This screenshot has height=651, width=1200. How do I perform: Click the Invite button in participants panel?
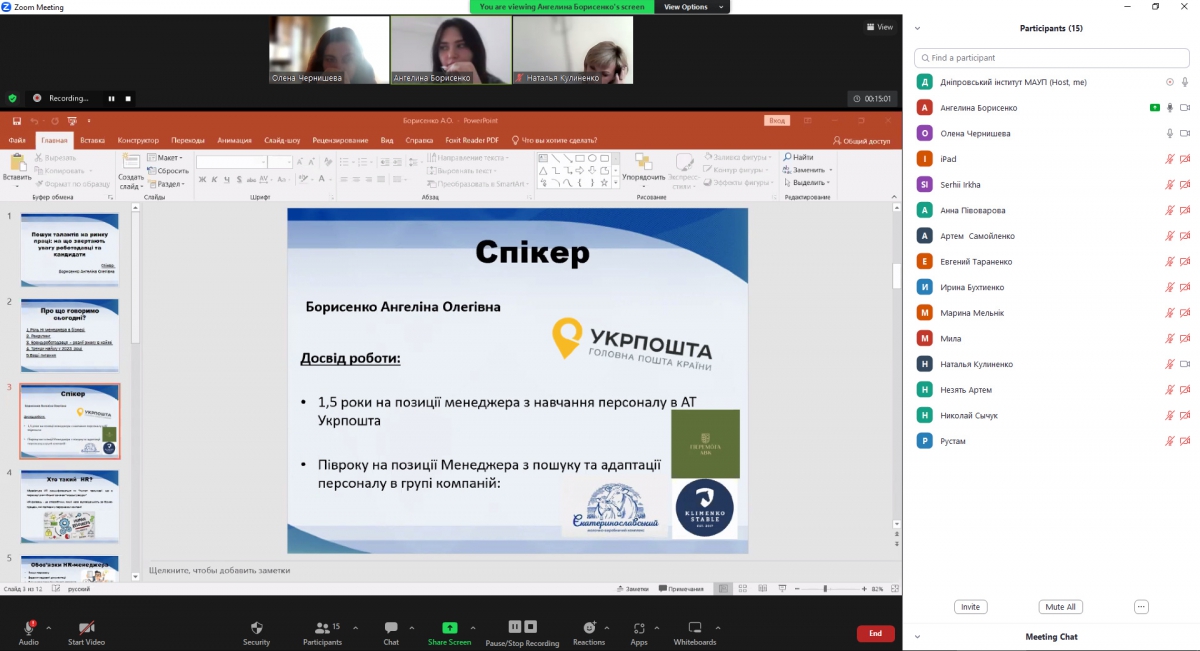click(970, 607)
